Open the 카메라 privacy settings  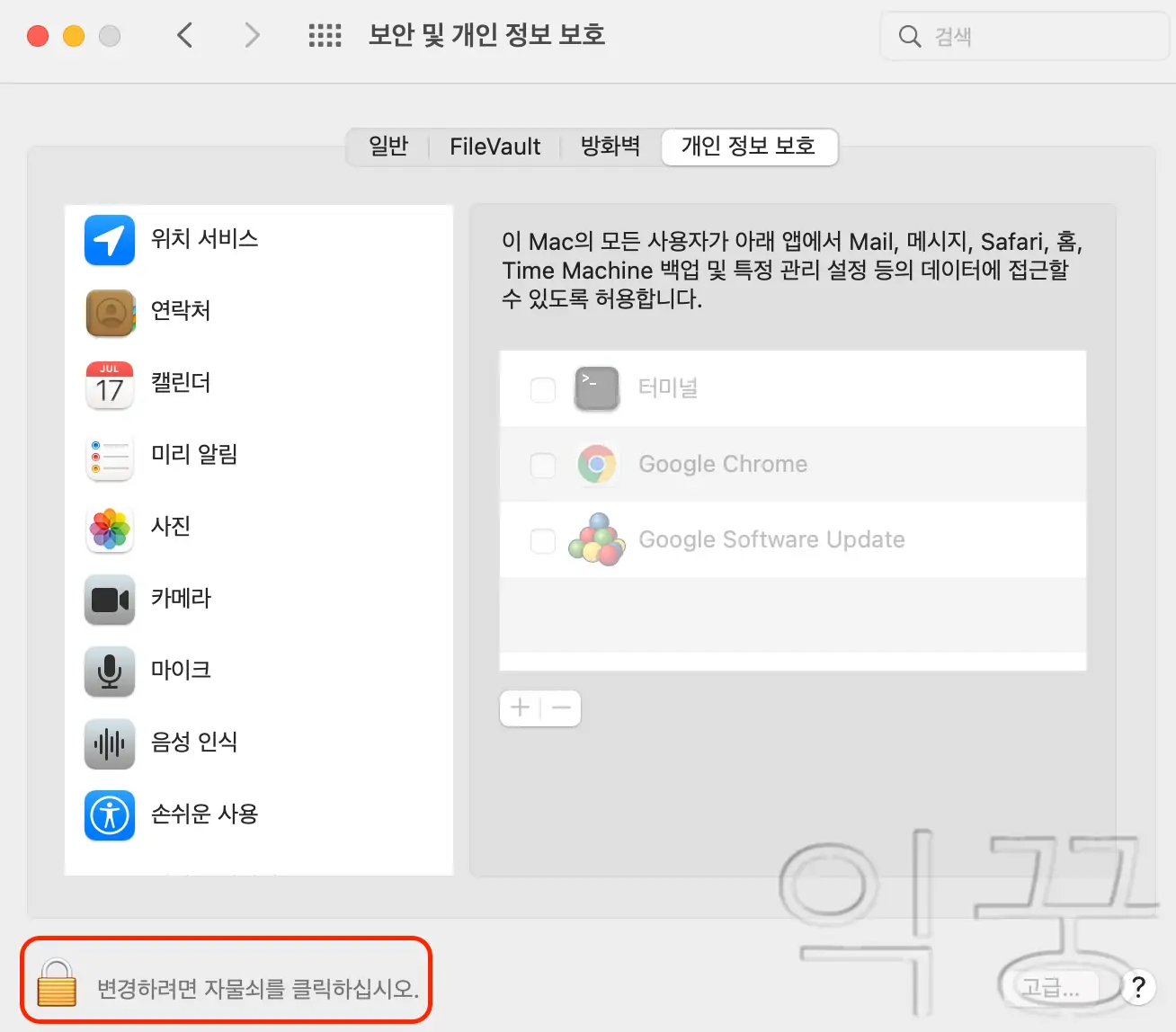point(109,600)
